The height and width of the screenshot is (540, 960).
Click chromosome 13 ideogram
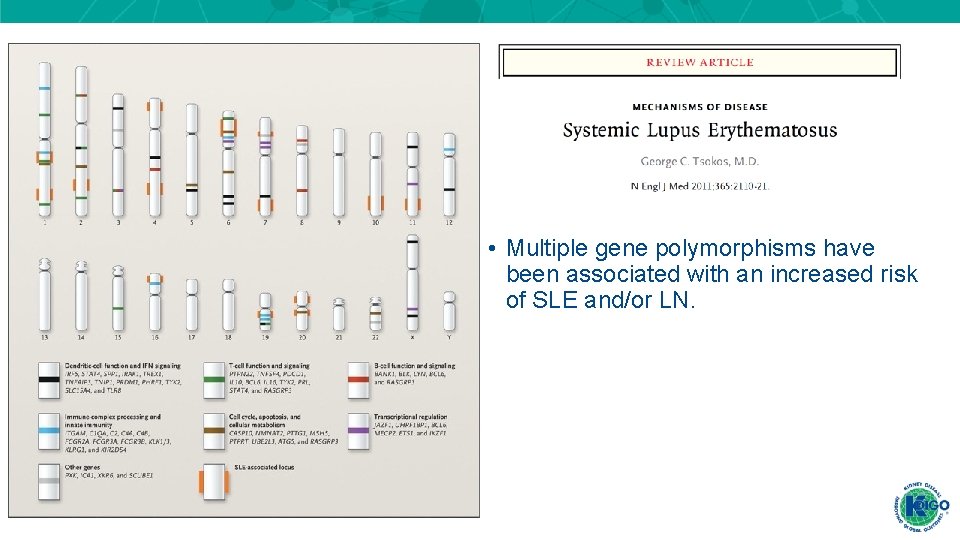coord(45,294)
